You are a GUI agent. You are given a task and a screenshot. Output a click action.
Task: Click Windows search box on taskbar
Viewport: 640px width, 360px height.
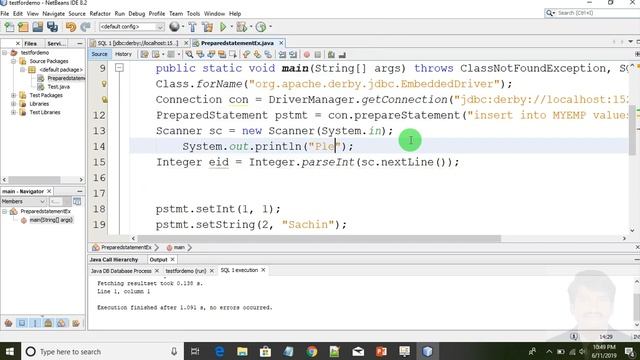tap(102, 351)
